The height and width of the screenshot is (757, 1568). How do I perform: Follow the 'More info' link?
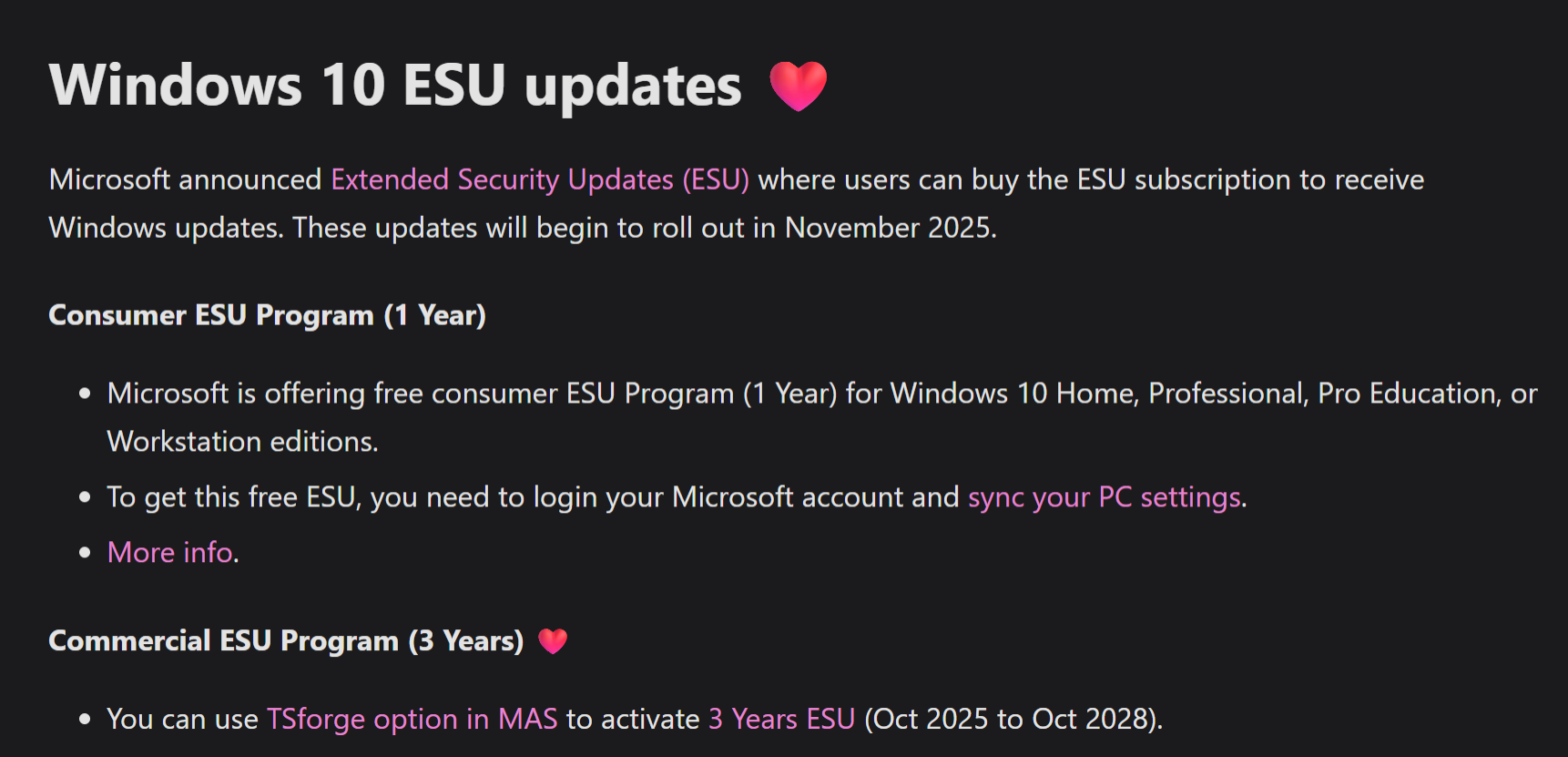coord(170,553)
